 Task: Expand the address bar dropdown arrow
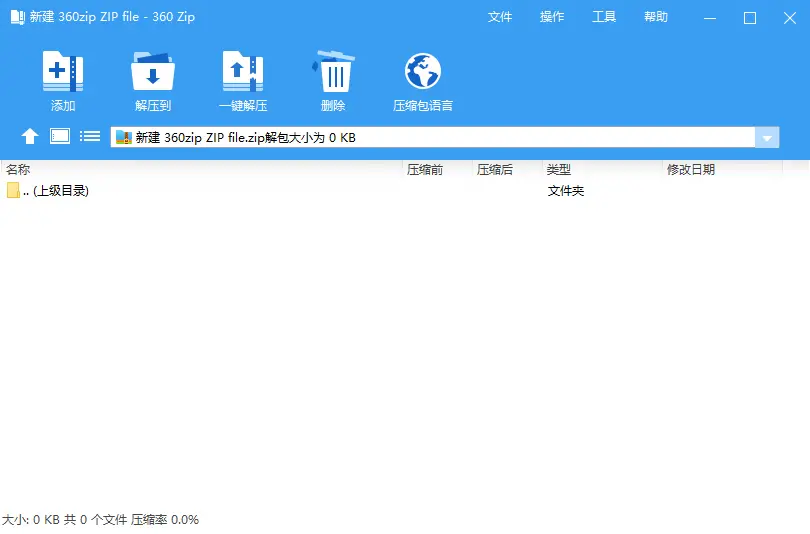tap(767, 138)
